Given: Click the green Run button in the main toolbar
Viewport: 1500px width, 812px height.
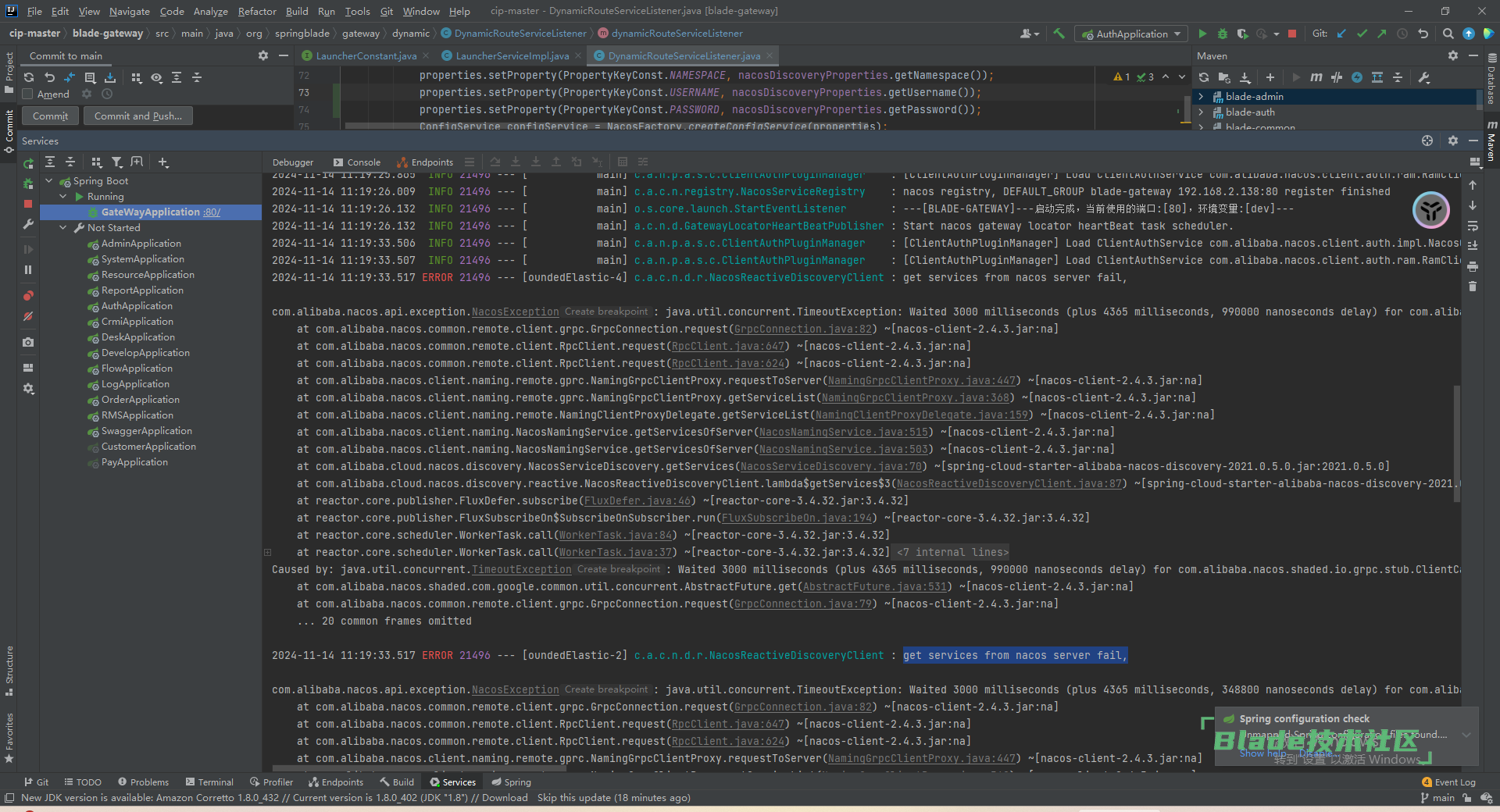Looking at the screenshot, I should click(1202, 34).
